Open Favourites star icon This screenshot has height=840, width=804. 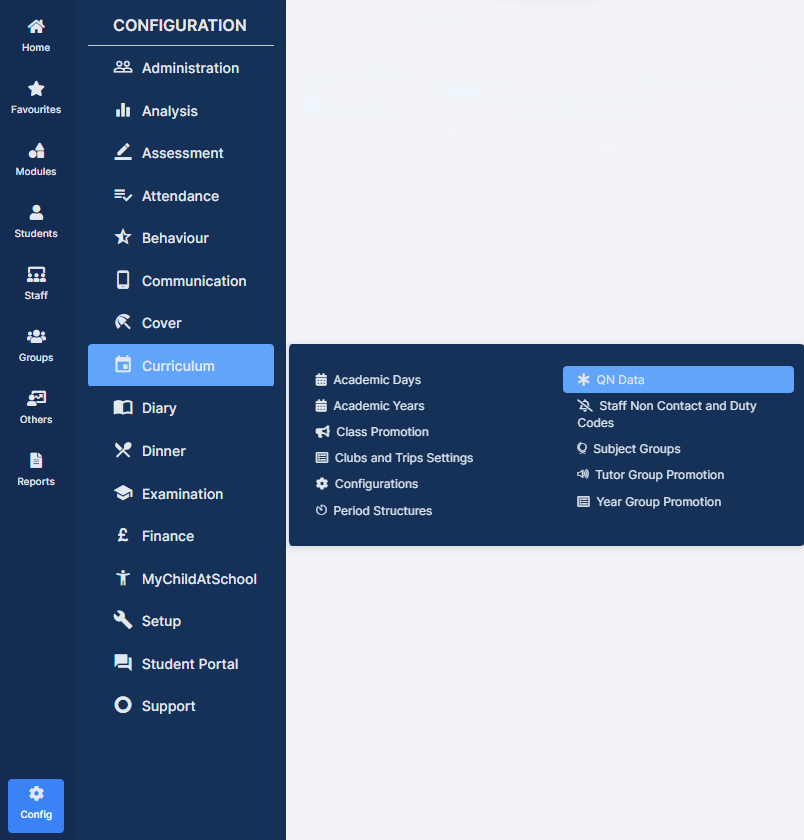tap(36, 88)
